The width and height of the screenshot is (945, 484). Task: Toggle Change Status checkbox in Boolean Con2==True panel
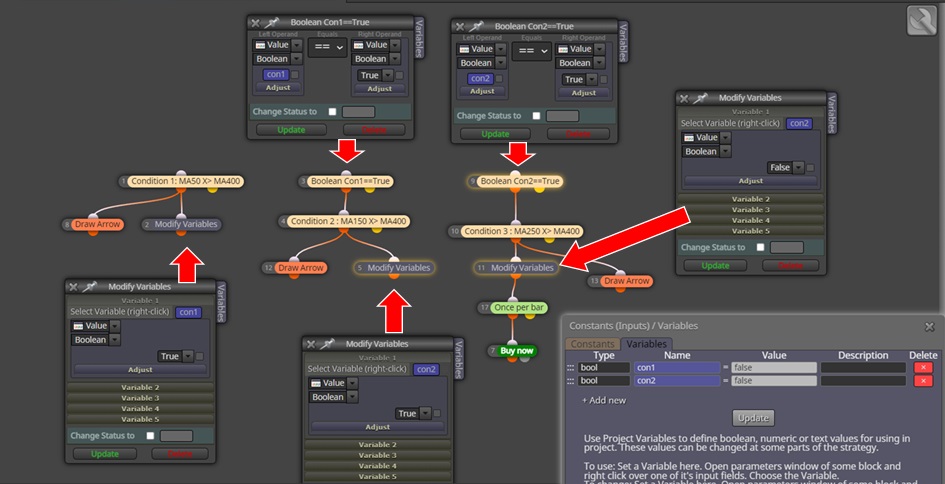click(x=536, y=116)
